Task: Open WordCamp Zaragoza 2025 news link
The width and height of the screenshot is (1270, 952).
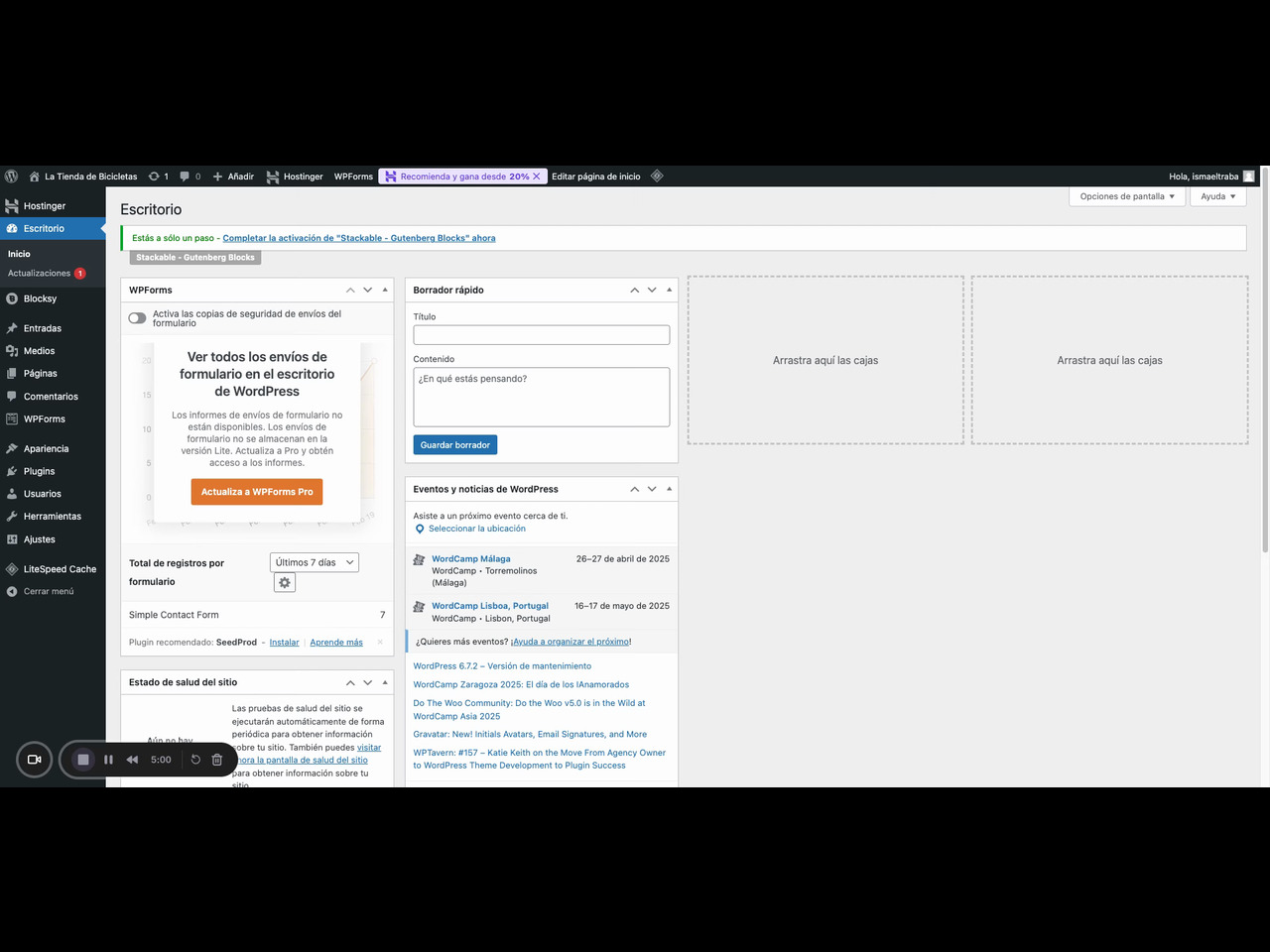Action: tap(521, 684)
